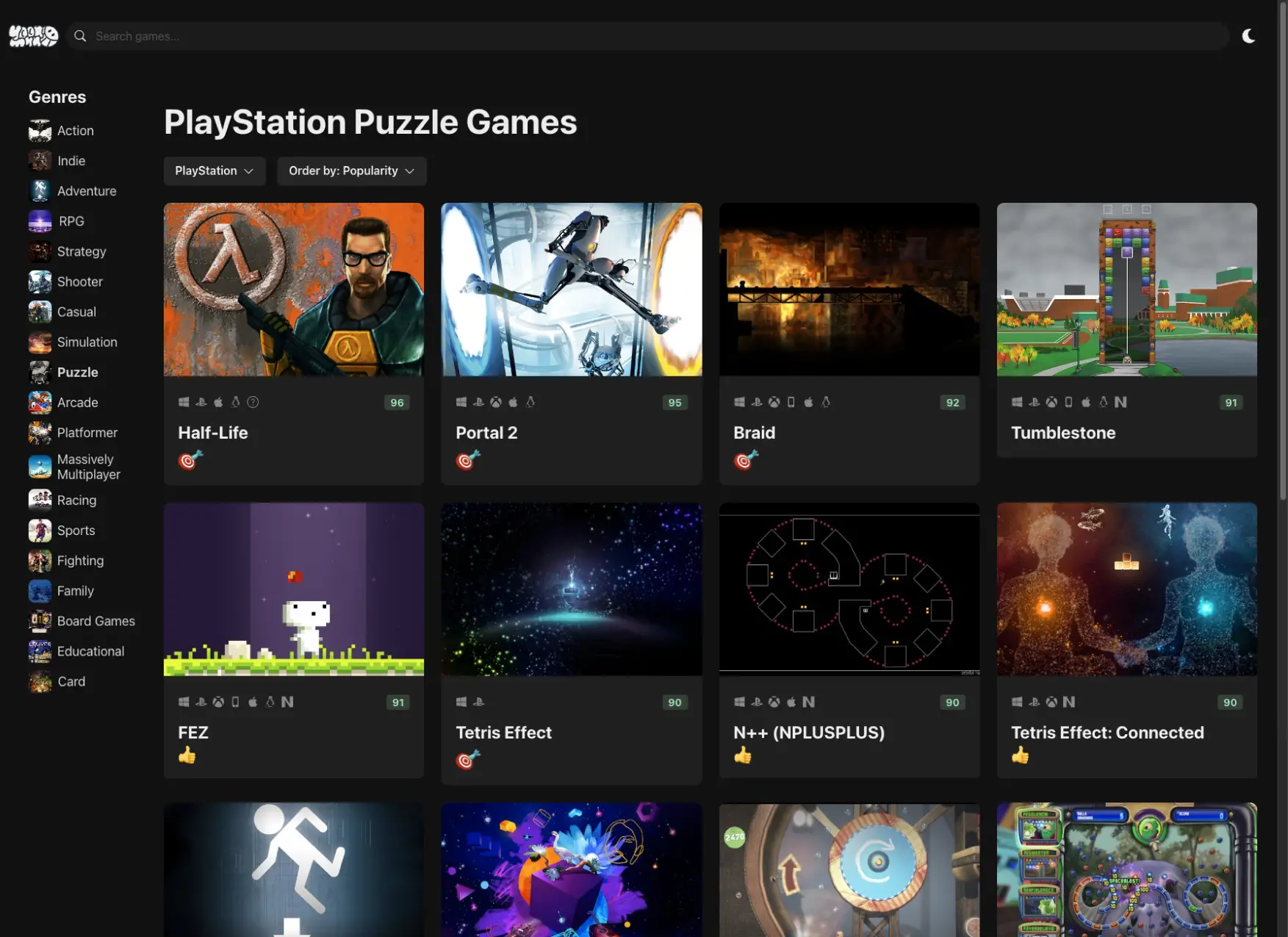Viewport: 1288px width, 937px height.
Task: Click the magnifying glass search icon
Action: [x=79, y=35]
